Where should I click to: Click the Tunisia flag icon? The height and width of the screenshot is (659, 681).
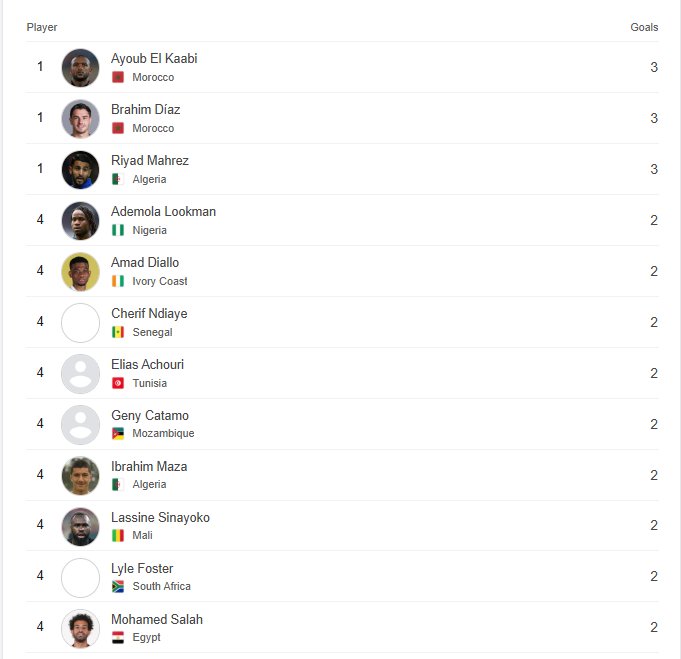pyautogui.click(x=118, y=383)
